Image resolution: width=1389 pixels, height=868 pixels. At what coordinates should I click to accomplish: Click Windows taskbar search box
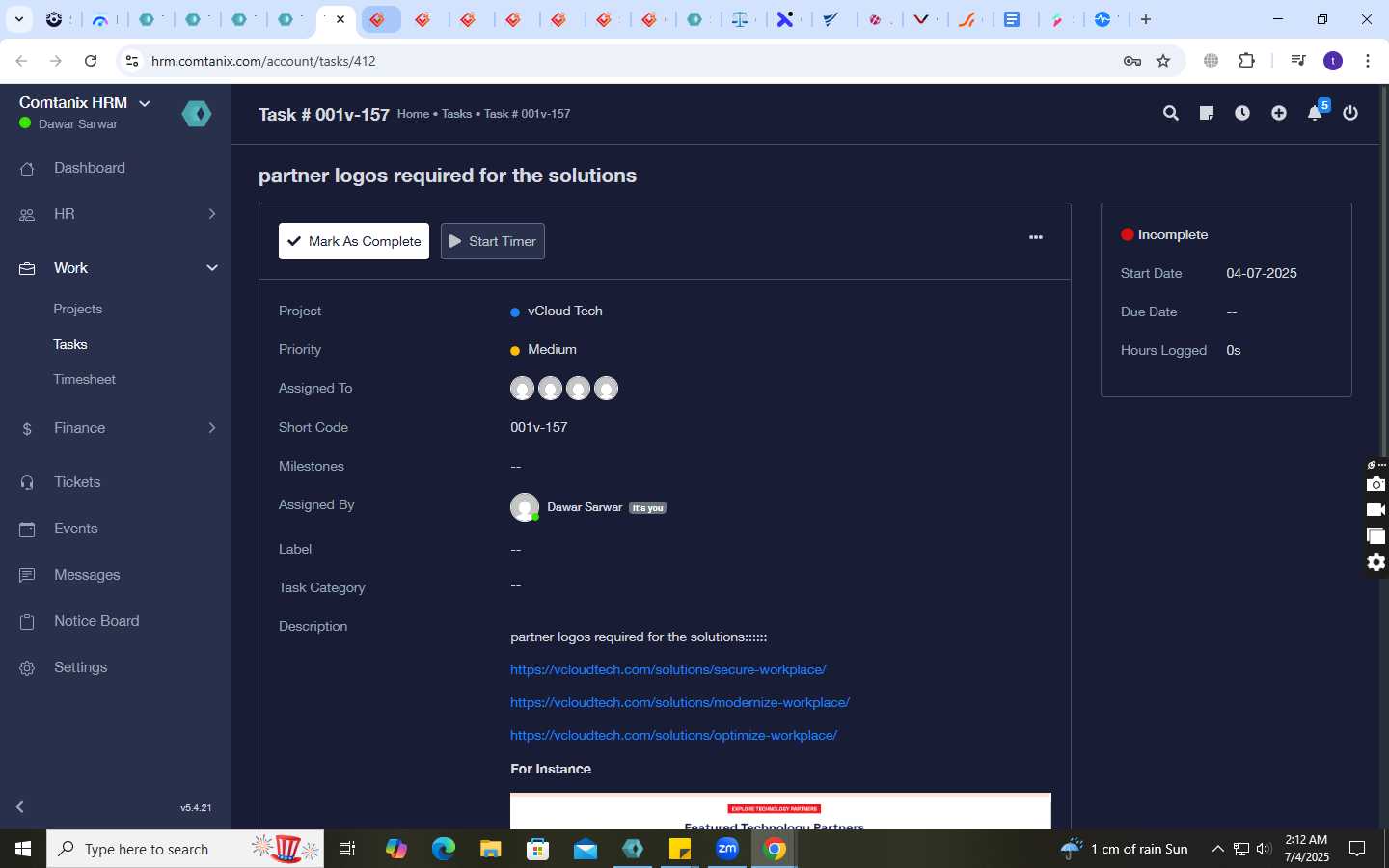pyautogui.click(x=185, y=849)
